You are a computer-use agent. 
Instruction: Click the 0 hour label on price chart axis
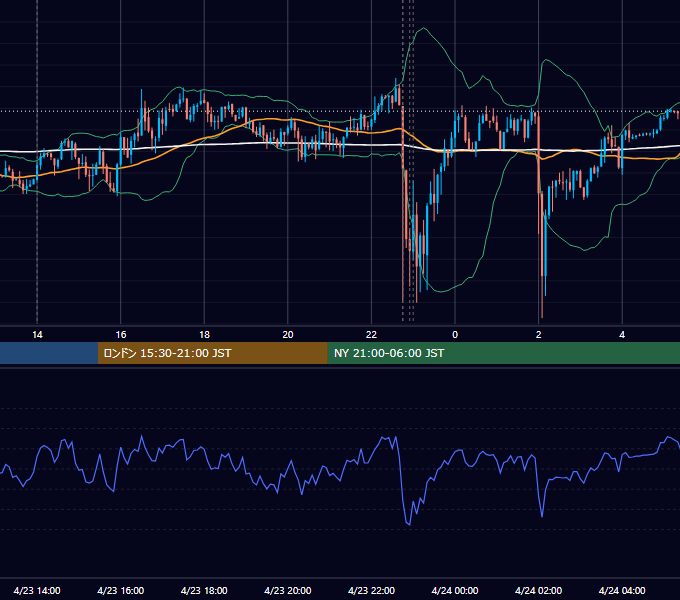(455, 335)
